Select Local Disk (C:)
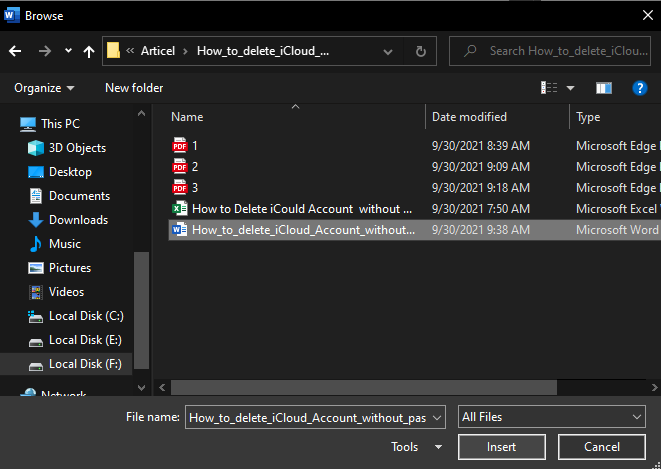This screenshot has width=661, height=469. tap(76, 316)
